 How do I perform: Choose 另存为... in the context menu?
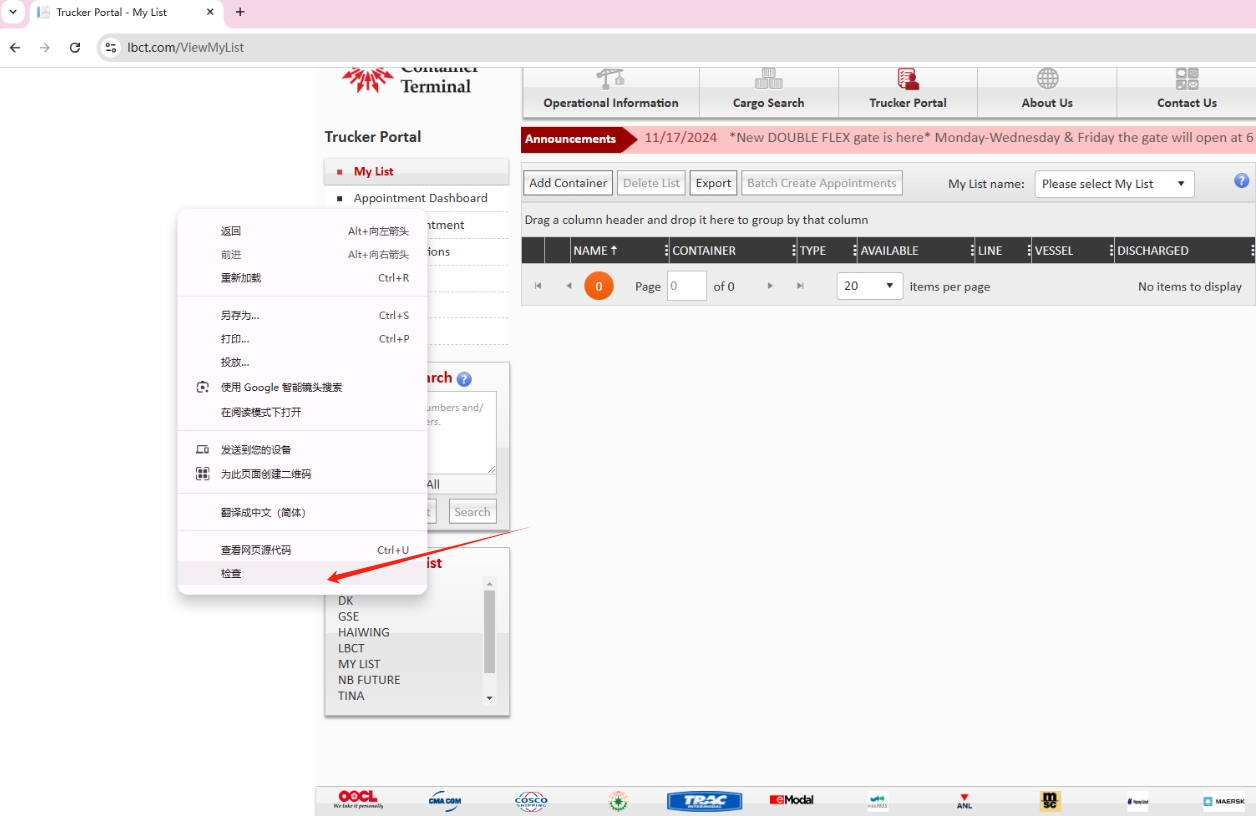(x=302, y=315)
